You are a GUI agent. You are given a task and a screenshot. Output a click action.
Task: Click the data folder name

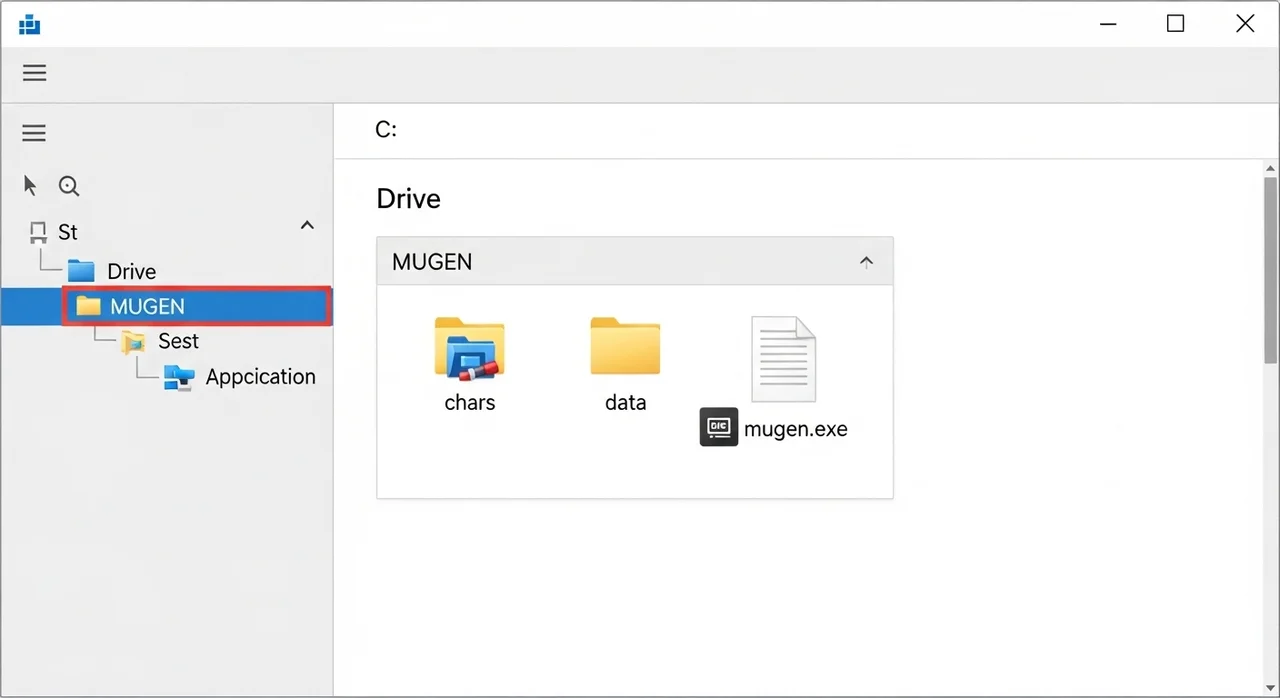tap(626, 402)
